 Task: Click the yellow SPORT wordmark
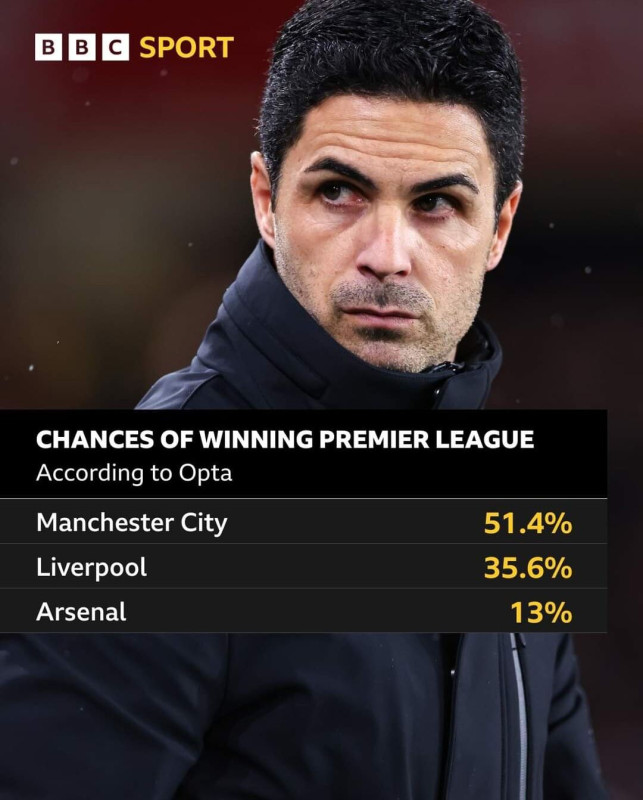click(186, 47)
